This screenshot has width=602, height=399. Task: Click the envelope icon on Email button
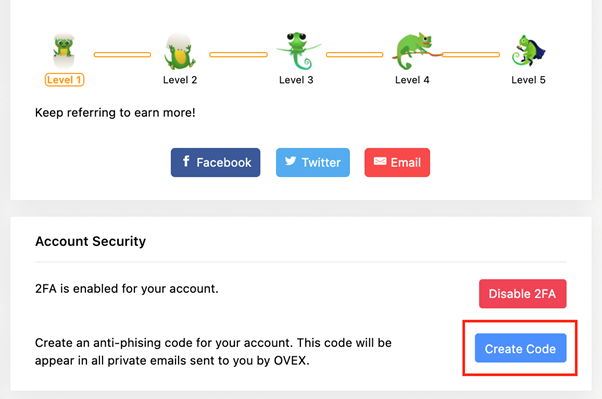coord(380,161)
